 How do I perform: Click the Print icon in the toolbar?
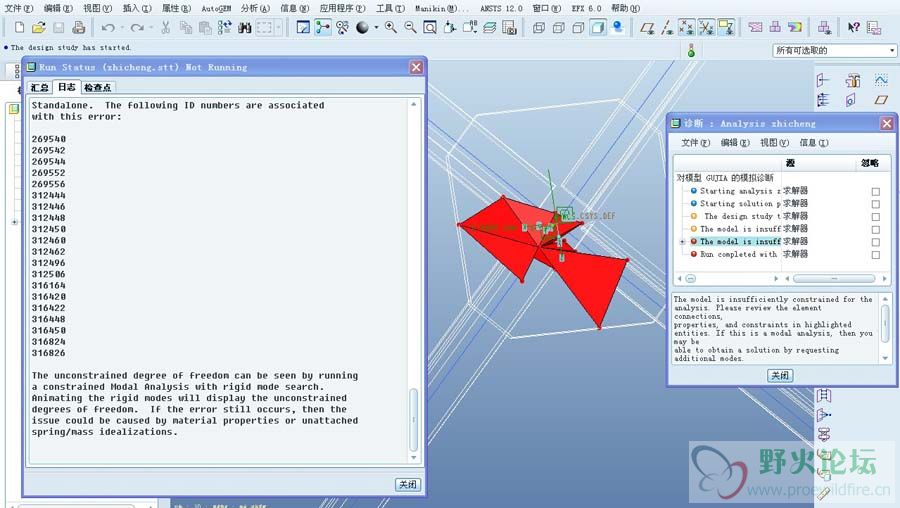[79, 27]
